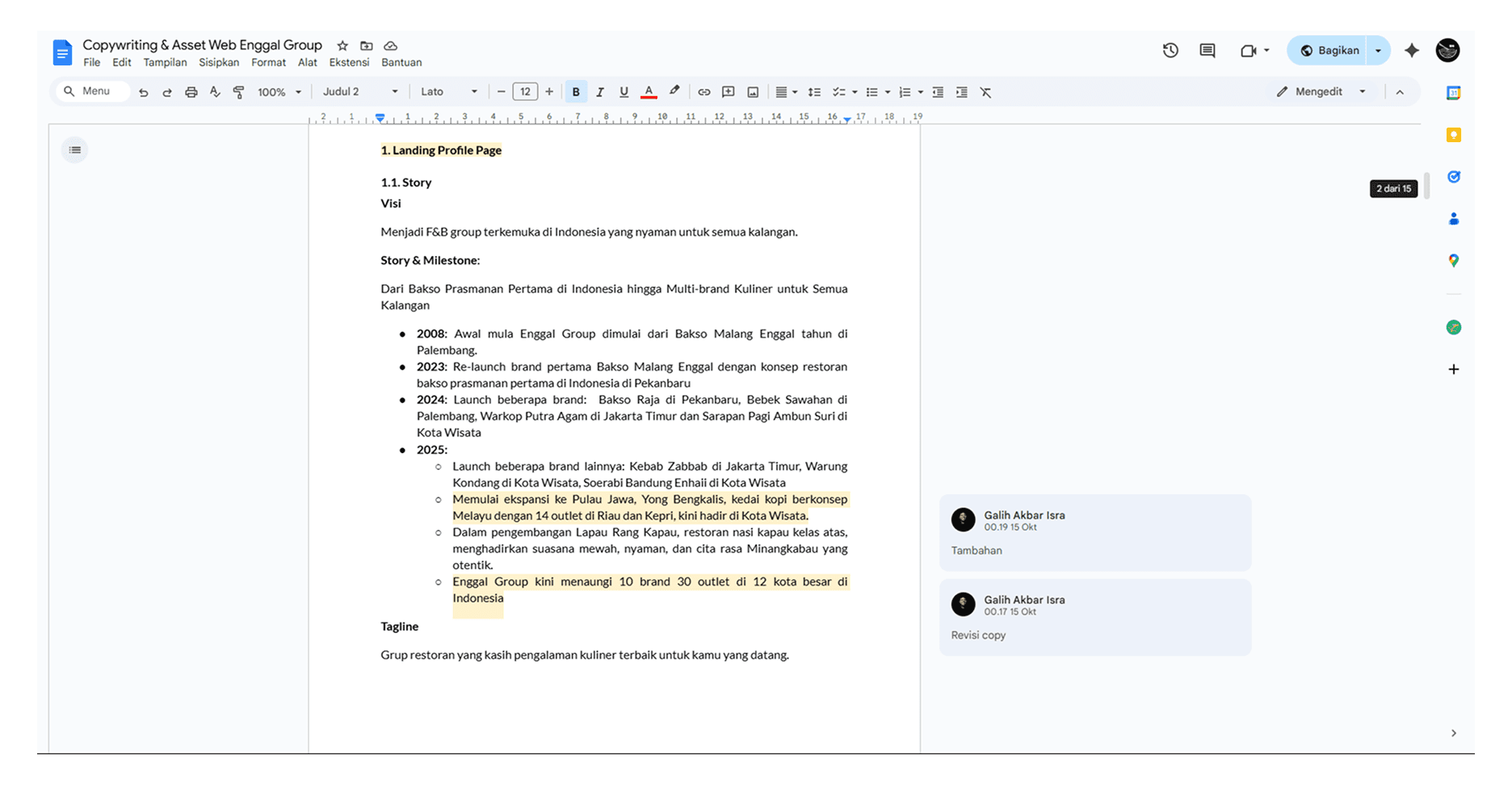Open line and paragraph spacing
Image resolution: width=1512 pixels, height=785 pixels.
click(814, 92)
